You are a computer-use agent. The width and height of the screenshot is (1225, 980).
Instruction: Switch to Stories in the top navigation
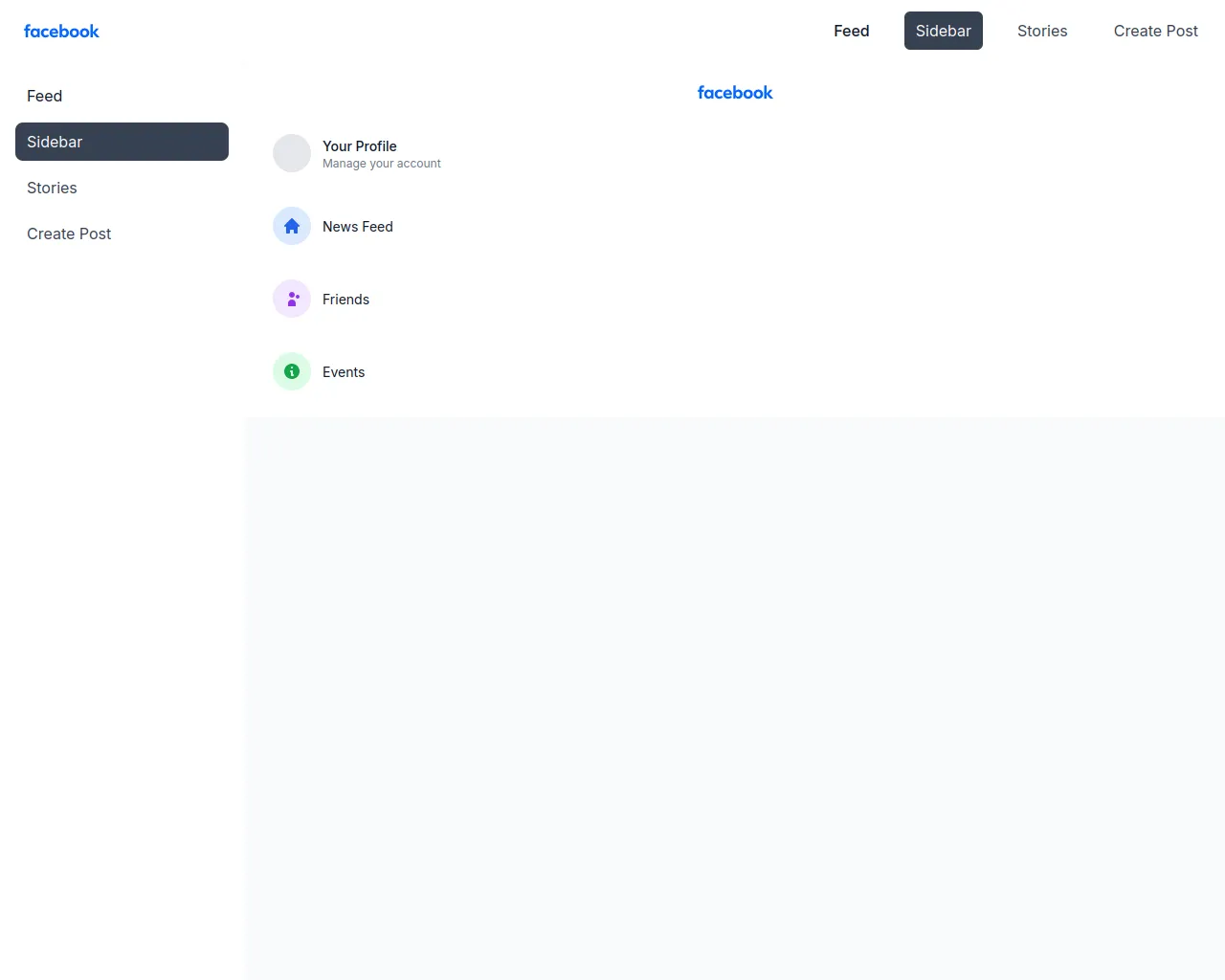[x=1041, y=31]
